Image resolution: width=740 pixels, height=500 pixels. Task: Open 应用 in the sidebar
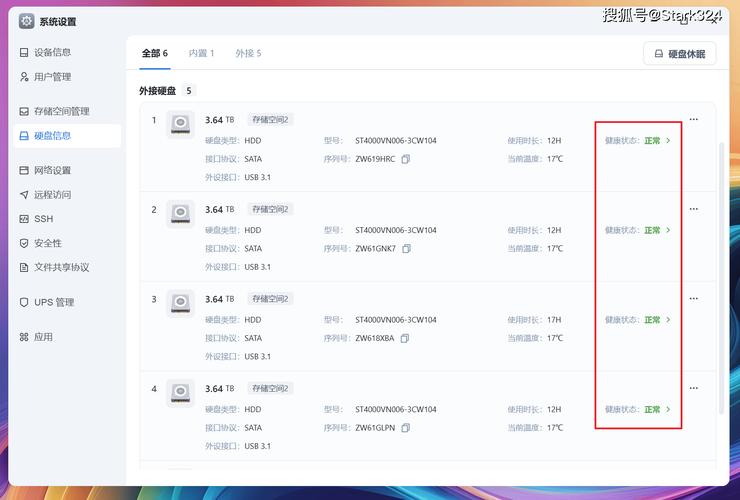click(x=36, y=337)
